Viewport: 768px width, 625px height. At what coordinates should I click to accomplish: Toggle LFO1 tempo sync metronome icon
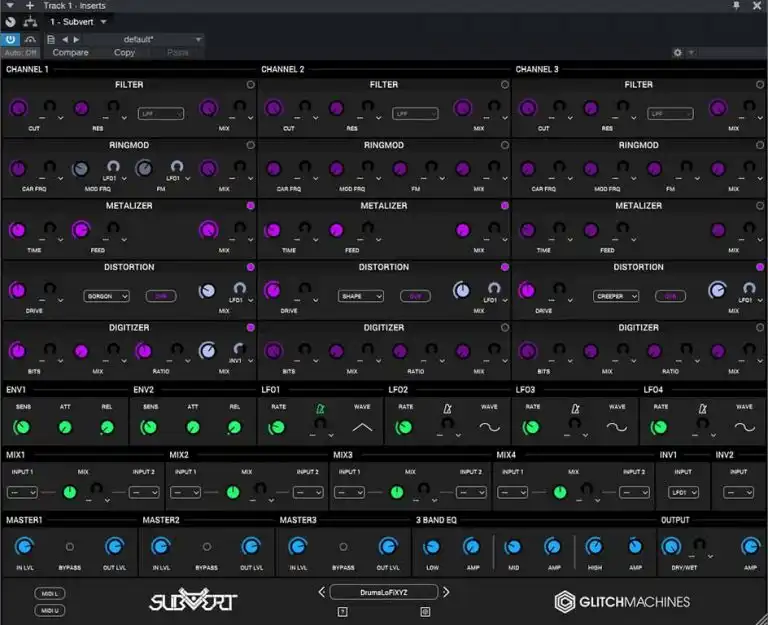coord(320,408)
